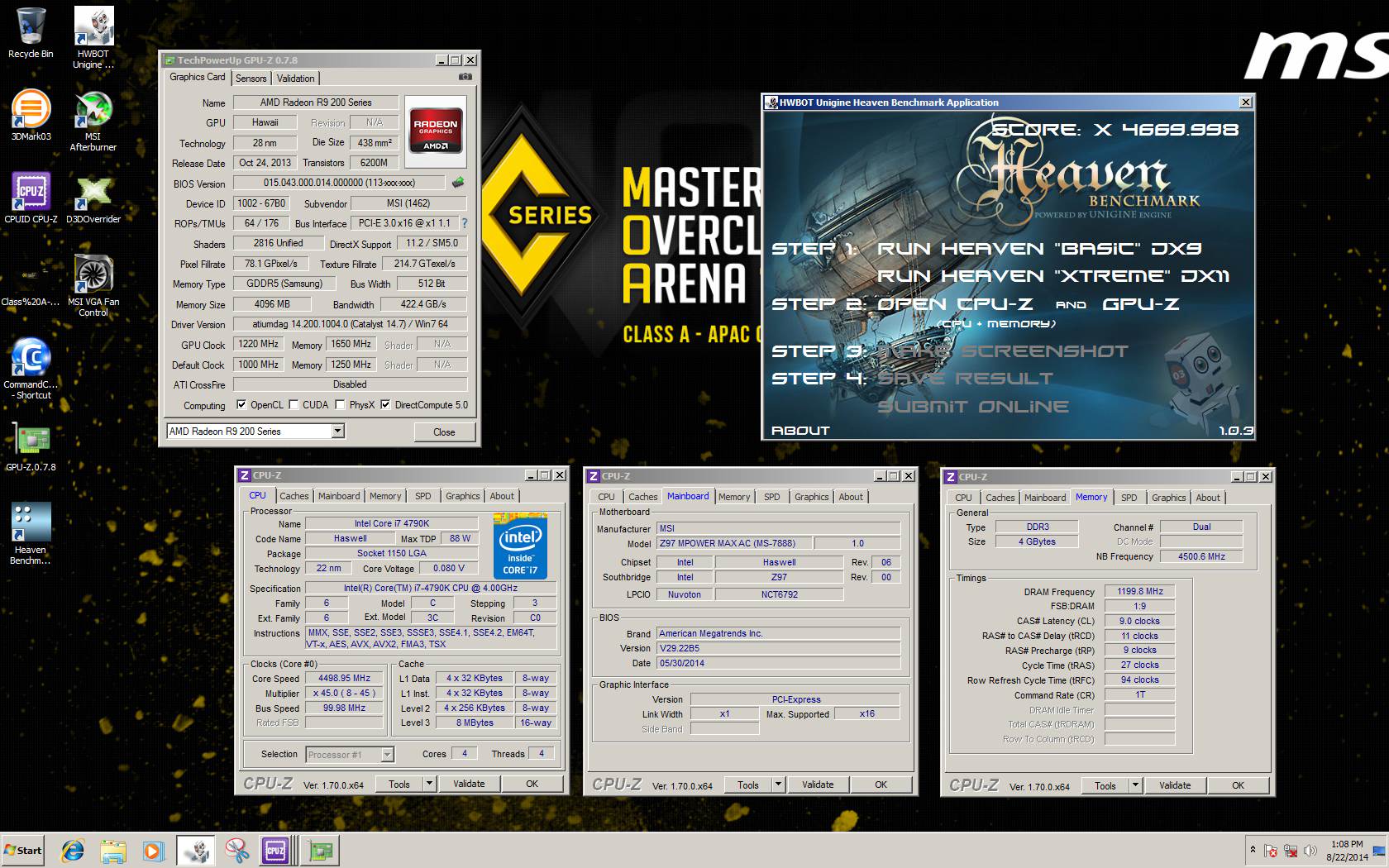The height and width of the screenshot is (868, 1389).
Task: Click RUN HEAVEN "BASIC" DX9
Action: click(x=1039, y=248)
